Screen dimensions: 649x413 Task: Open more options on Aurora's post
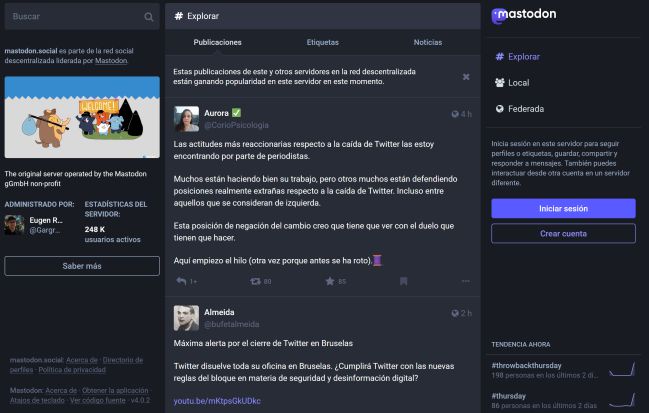(x=466, y=281)
